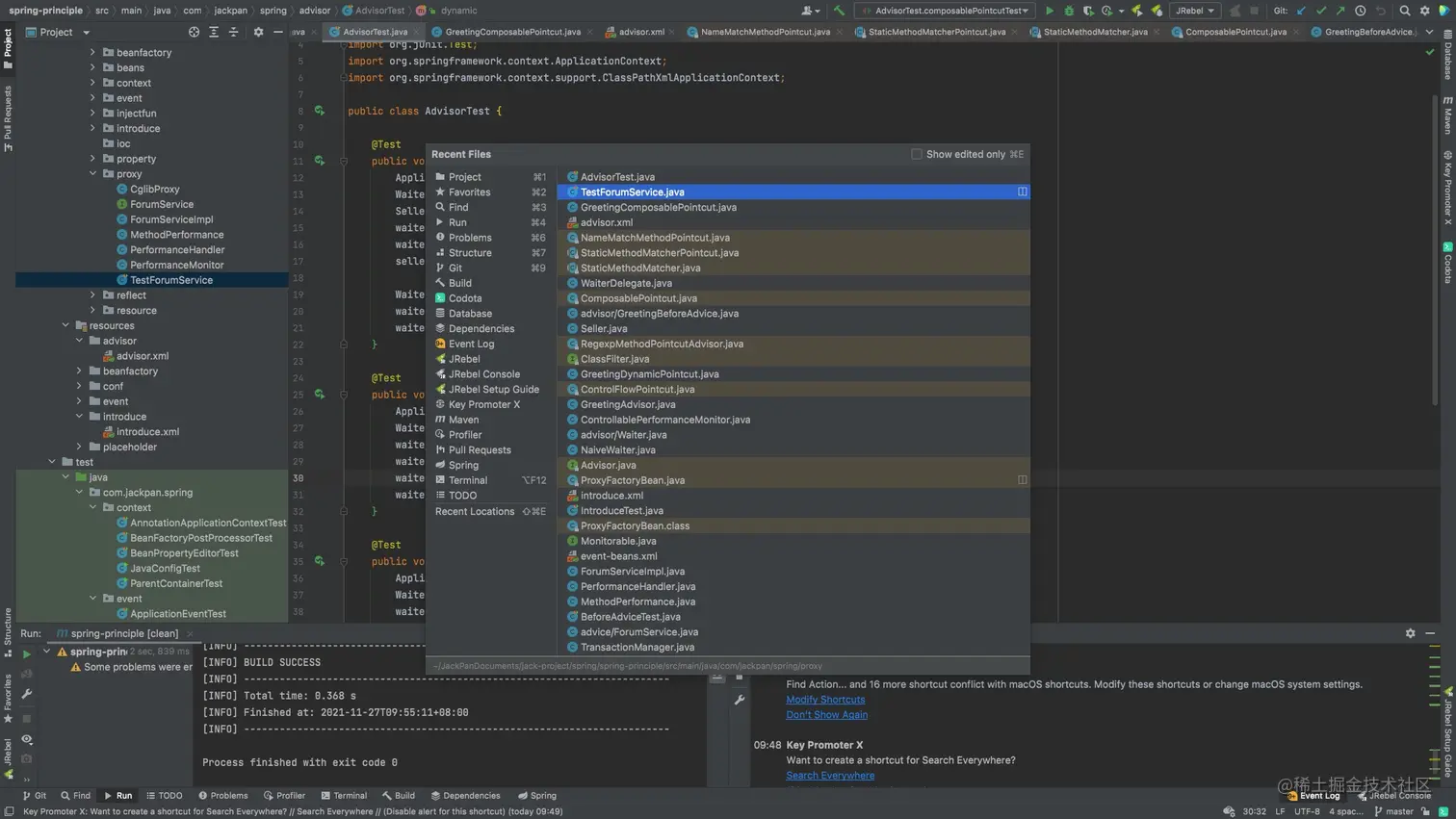Viewport: 1456px width, 819px height.
Task: Expand the reflect folder
Action: [93, 295]
